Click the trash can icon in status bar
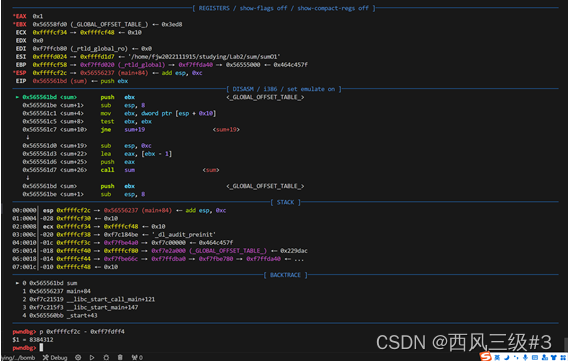This screenshot has height=362, width=568. (x=120, y=358)
